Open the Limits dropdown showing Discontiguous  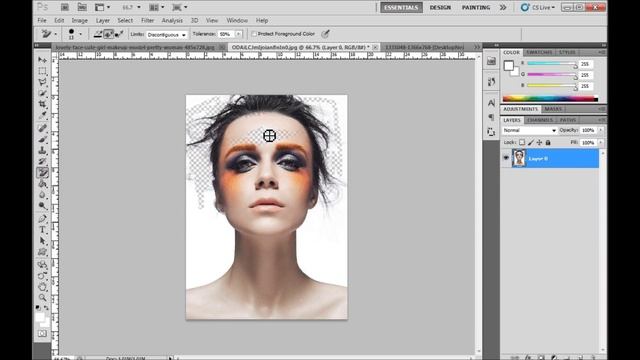tap(167, 34)
